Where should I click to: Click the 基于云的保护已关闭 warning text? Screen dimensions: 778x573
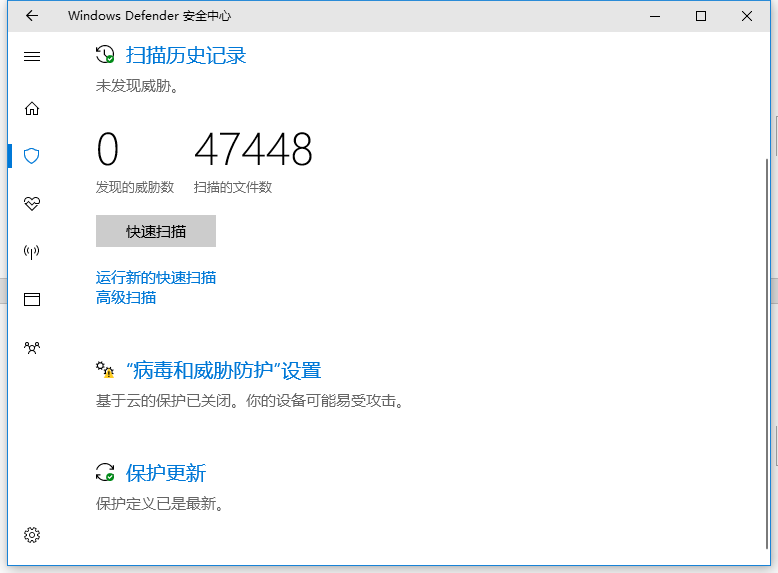point(250,401)
